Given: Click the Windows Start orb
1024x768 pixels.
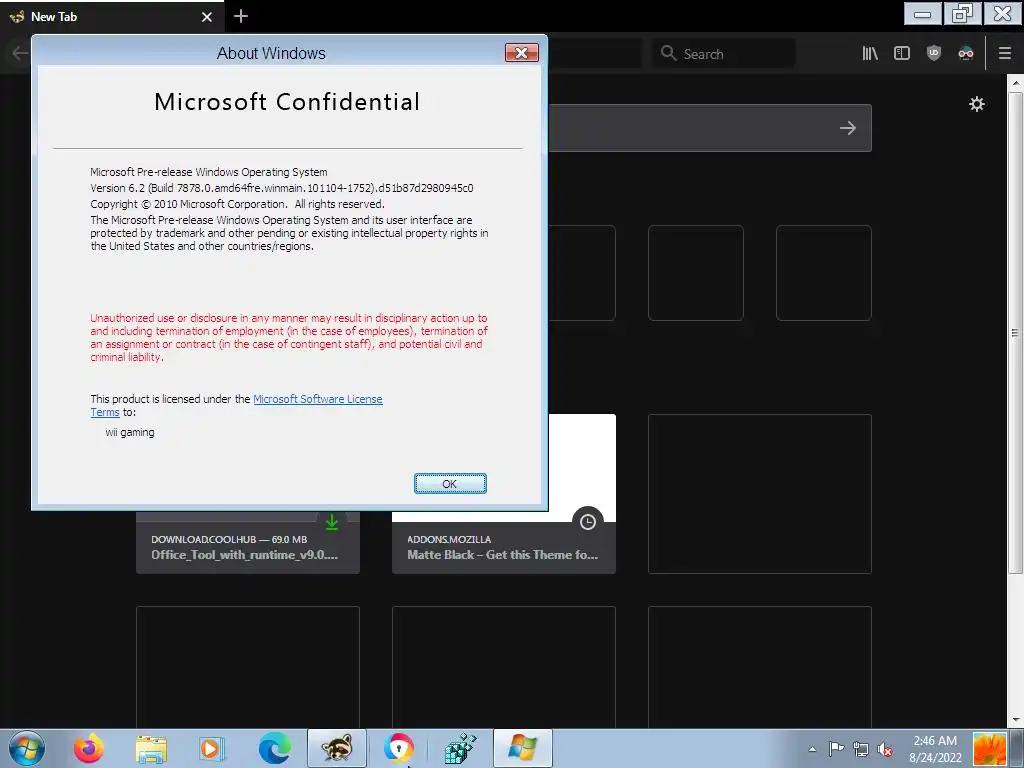Looking at the screenshot, I should (27, 748).
